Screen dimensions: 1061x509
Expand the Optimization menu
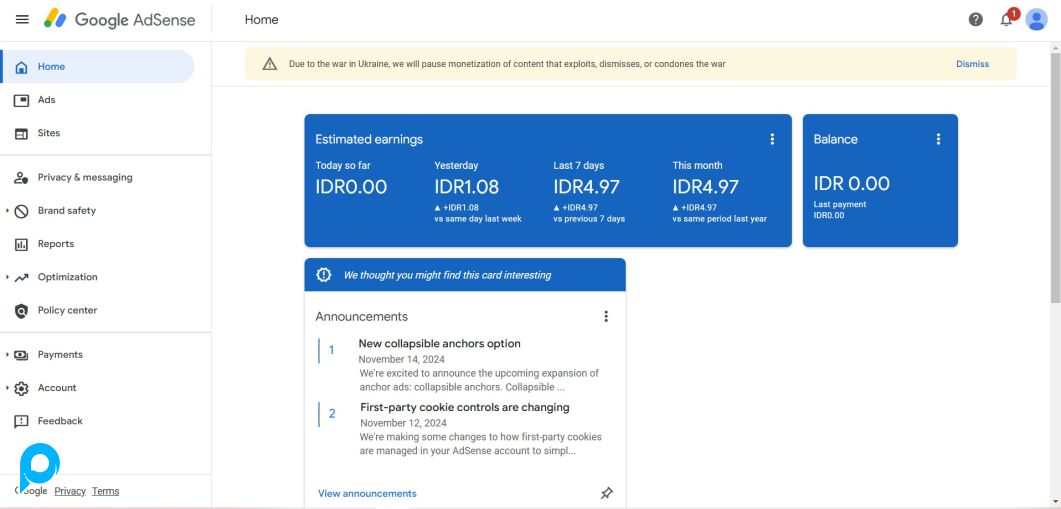(8, 277)
